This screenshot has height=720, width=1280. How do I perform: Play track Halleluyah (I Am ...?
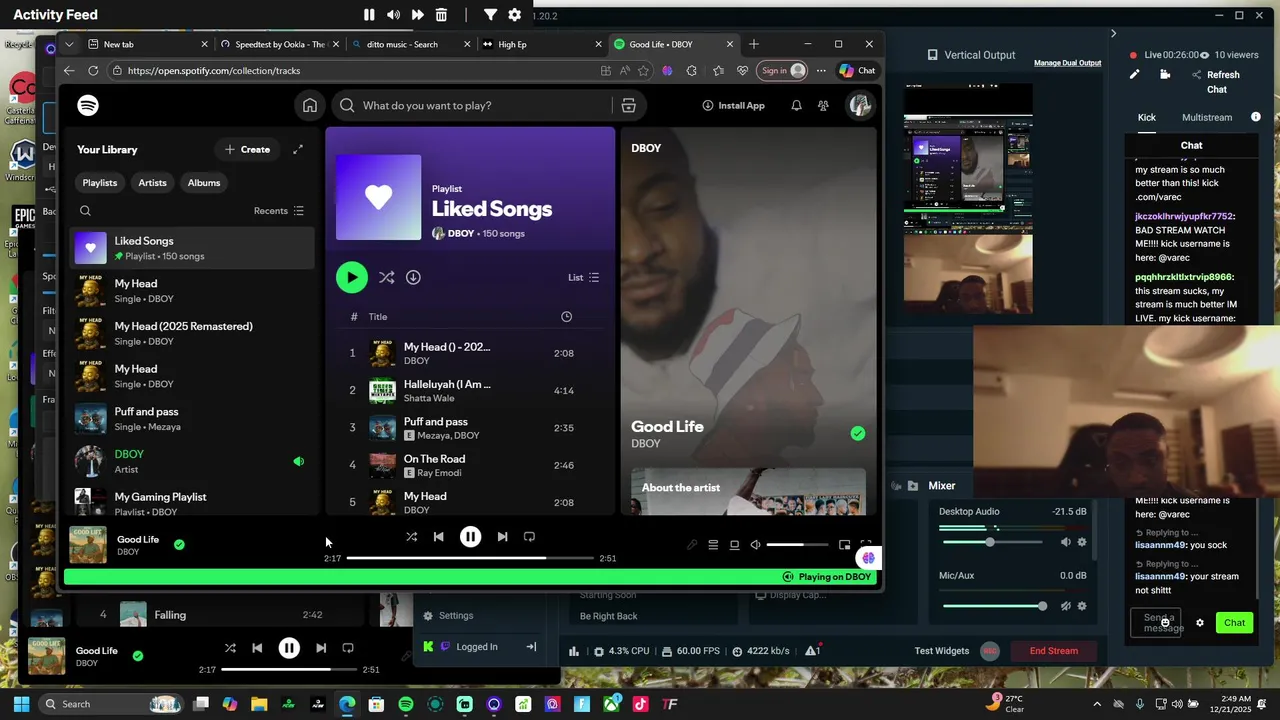[x=470, y=390]
